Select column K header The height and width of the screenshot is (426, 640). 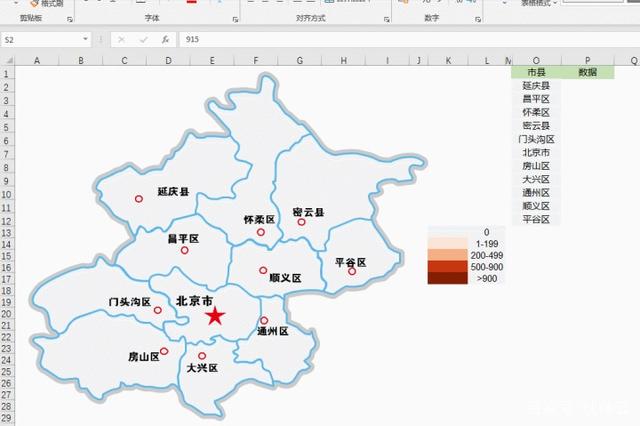click(x=448, y=60)
